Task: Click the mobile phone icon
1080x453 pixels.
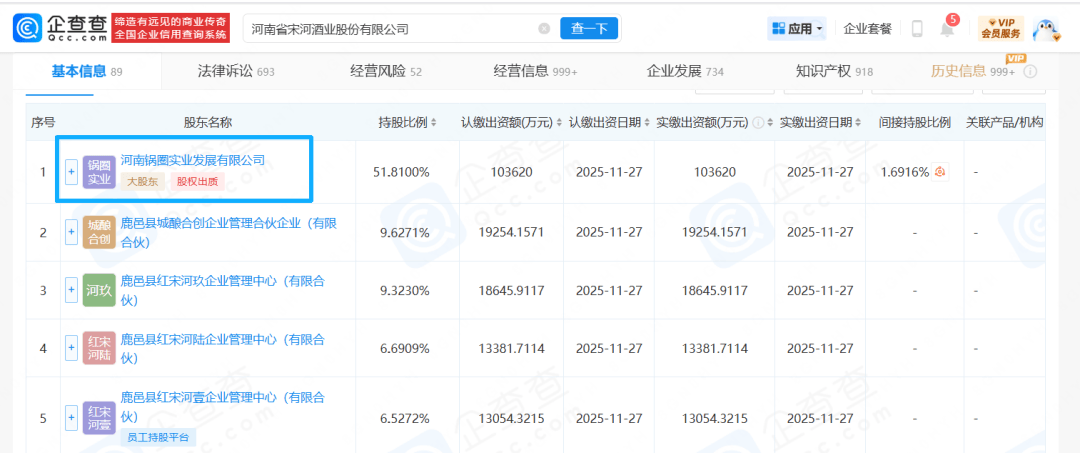Action: tap(917, 29)
